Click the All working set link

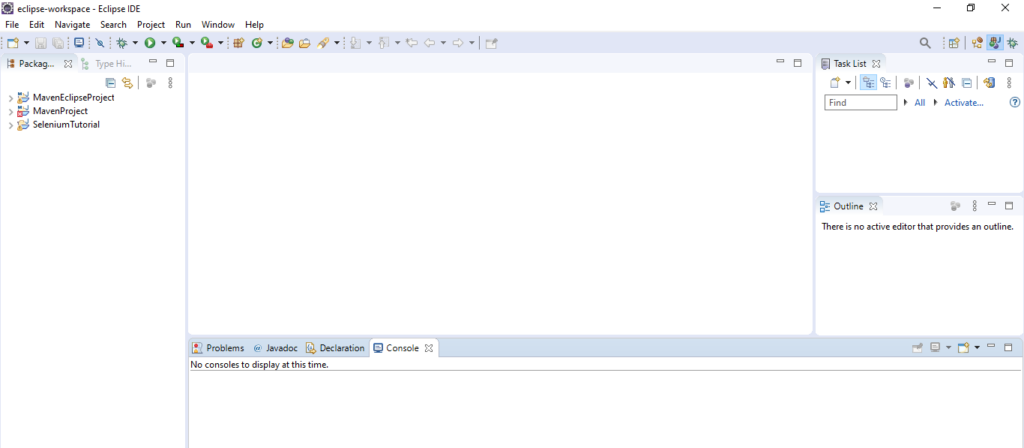coord(920,103)
